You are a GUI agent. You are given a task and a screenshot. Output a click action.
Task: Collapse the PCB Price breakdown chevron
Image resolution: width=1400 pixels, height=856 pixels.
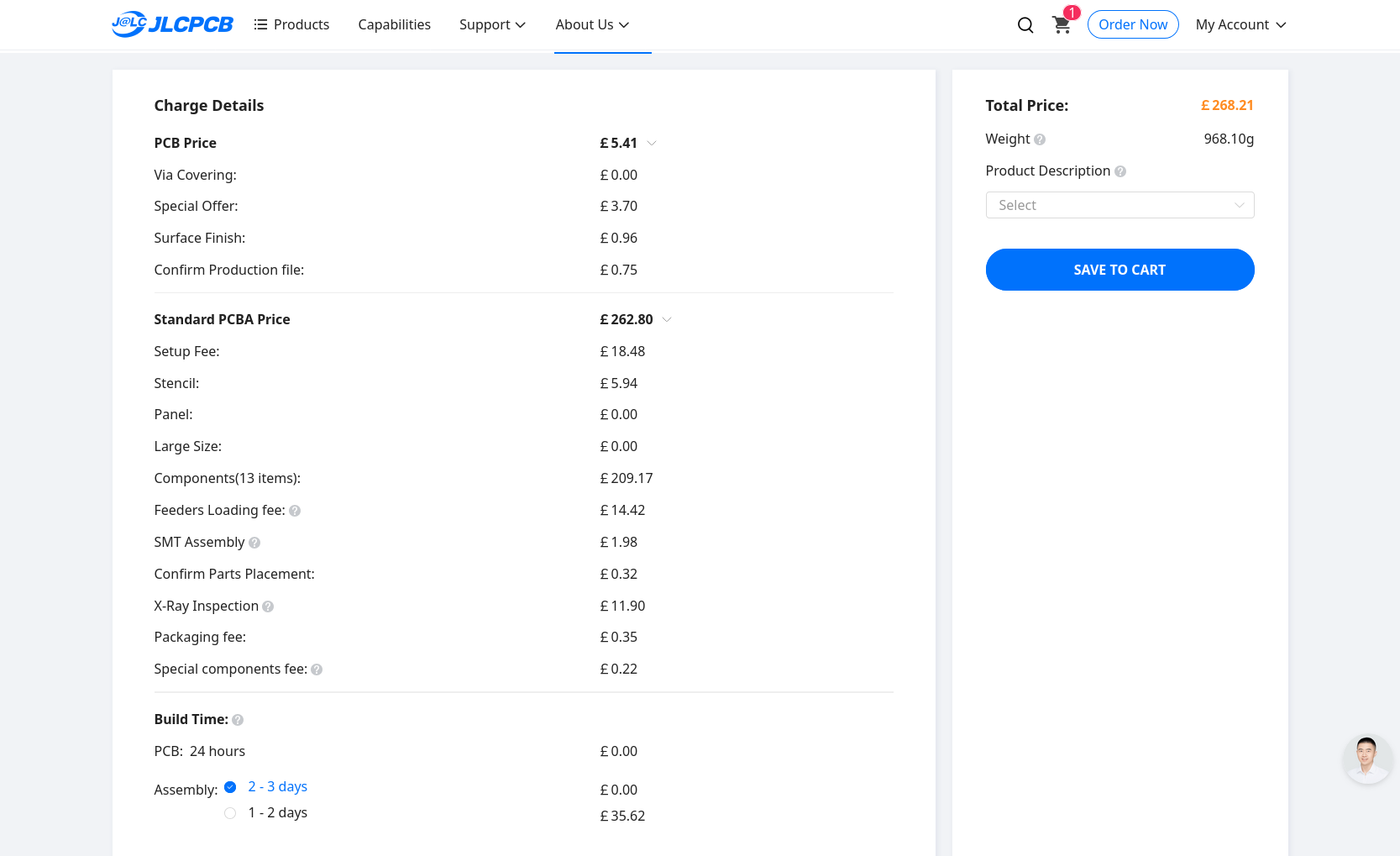pyautogui.click(x=652, y=144)
